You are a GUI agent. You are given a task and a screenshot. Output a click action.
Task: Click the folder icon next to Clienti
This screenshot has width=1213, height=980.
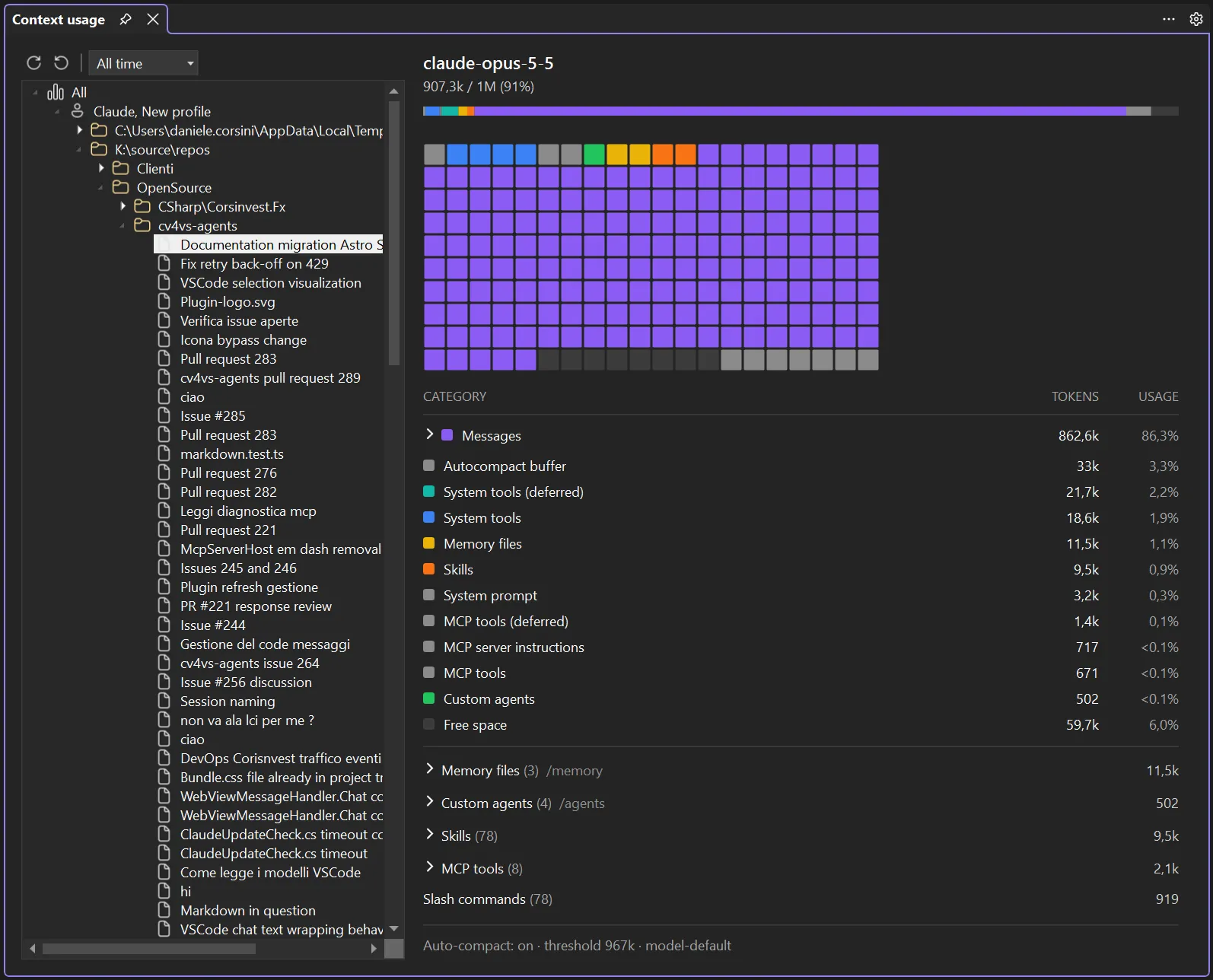(x=120, y=168)
